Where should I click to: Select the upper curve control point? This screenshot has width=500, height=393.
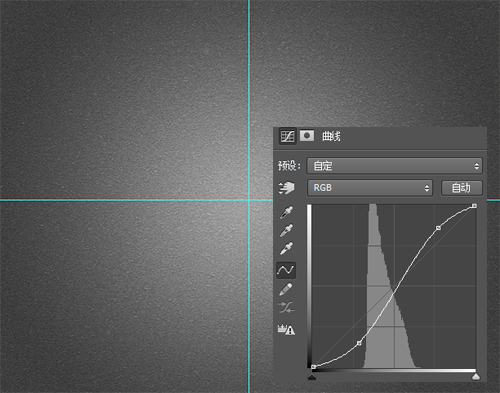tap(438, 228)
